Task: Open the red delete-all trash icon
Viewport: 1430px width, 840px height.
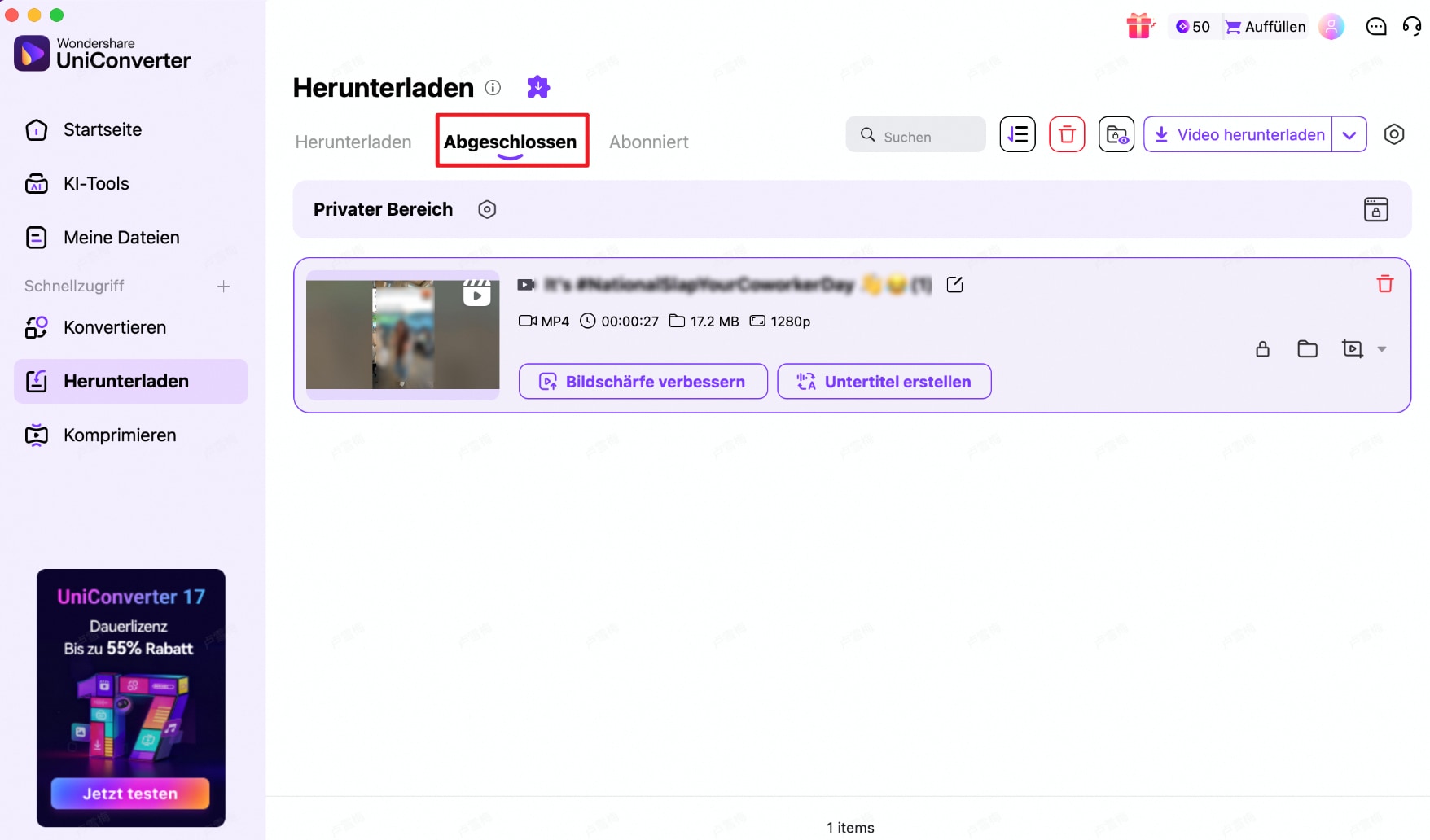Action: pos(1067,134)
